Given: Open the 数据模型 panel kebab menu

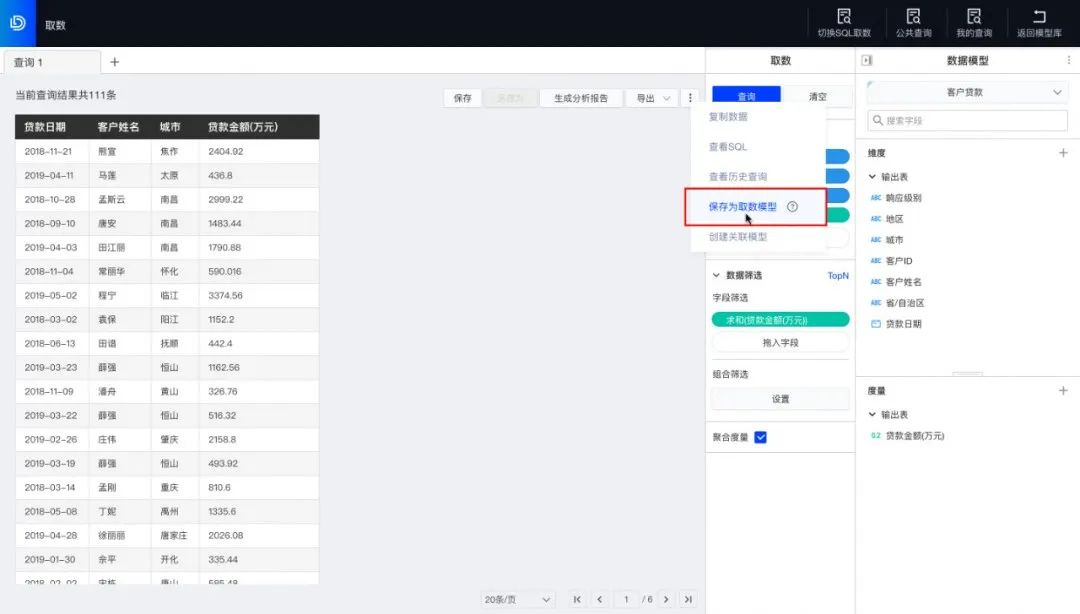Looking at the screenshot, I should pyautogui.click(x=1068, y=61).
